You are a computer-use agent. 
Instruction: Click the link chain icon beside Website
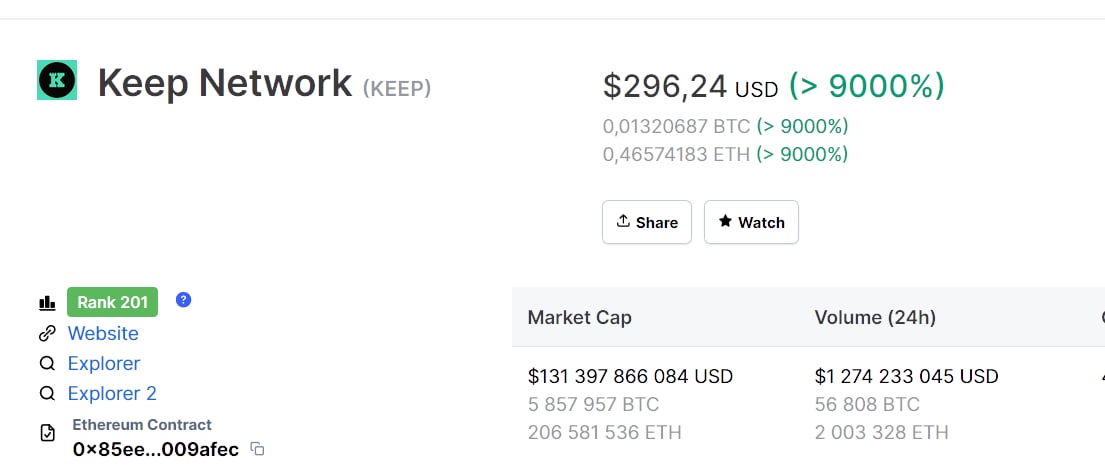(47, 333)
